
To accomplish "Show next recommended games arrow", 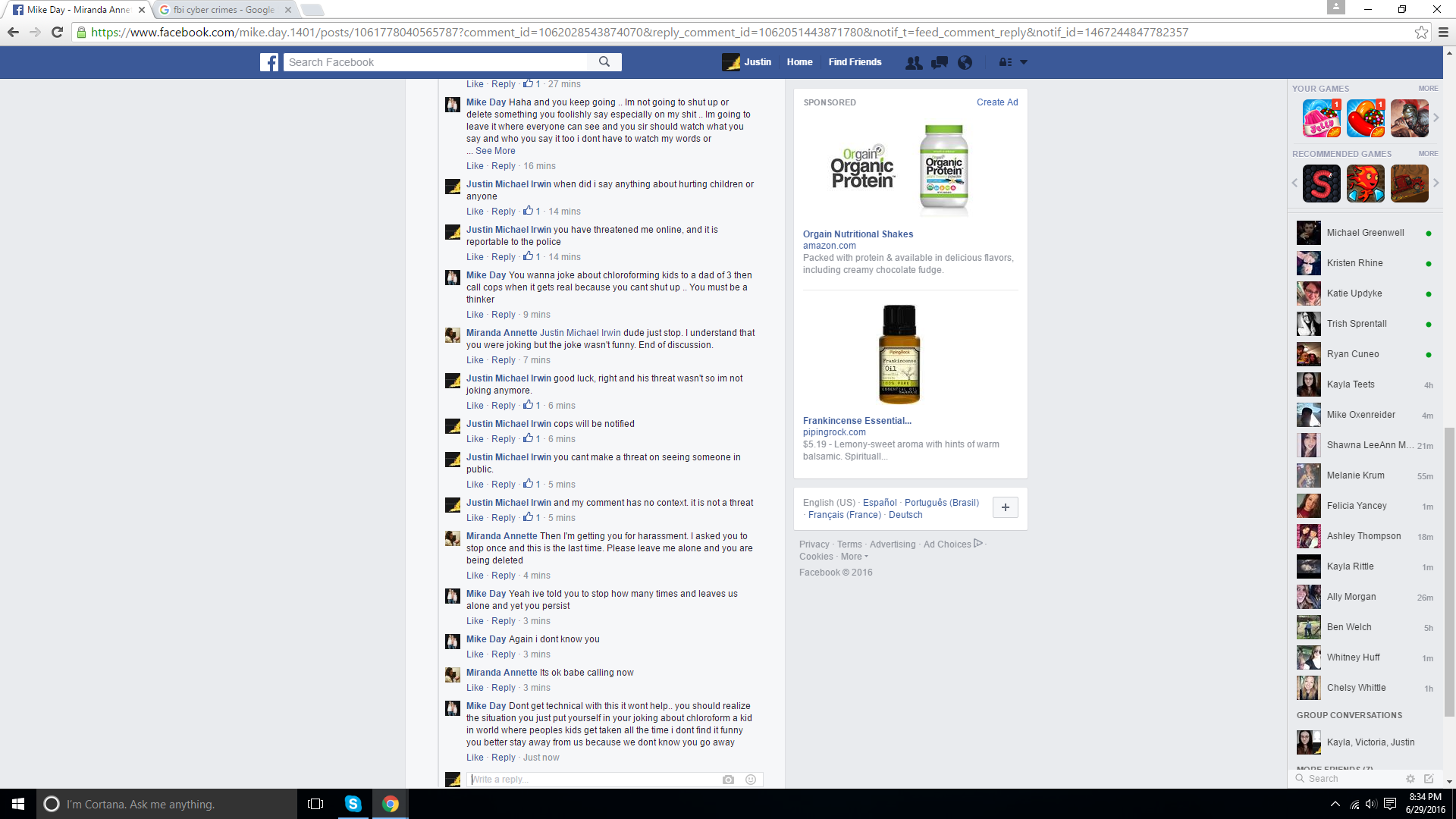I will 1436,183.
